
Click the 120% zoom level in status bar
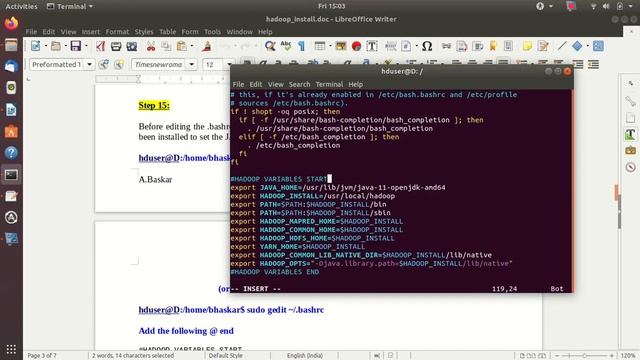(x=628, y=356)
